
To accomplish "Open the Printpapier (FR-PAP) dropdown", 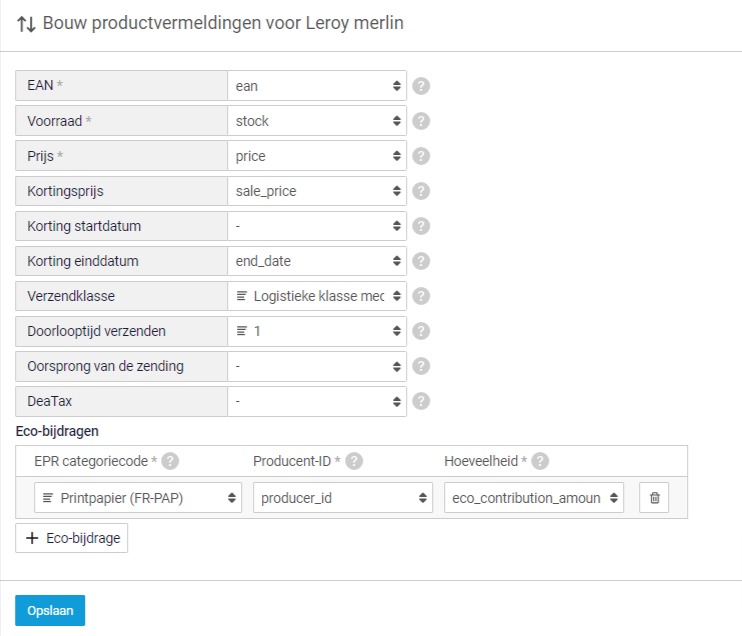I will (x=138, y=498).
